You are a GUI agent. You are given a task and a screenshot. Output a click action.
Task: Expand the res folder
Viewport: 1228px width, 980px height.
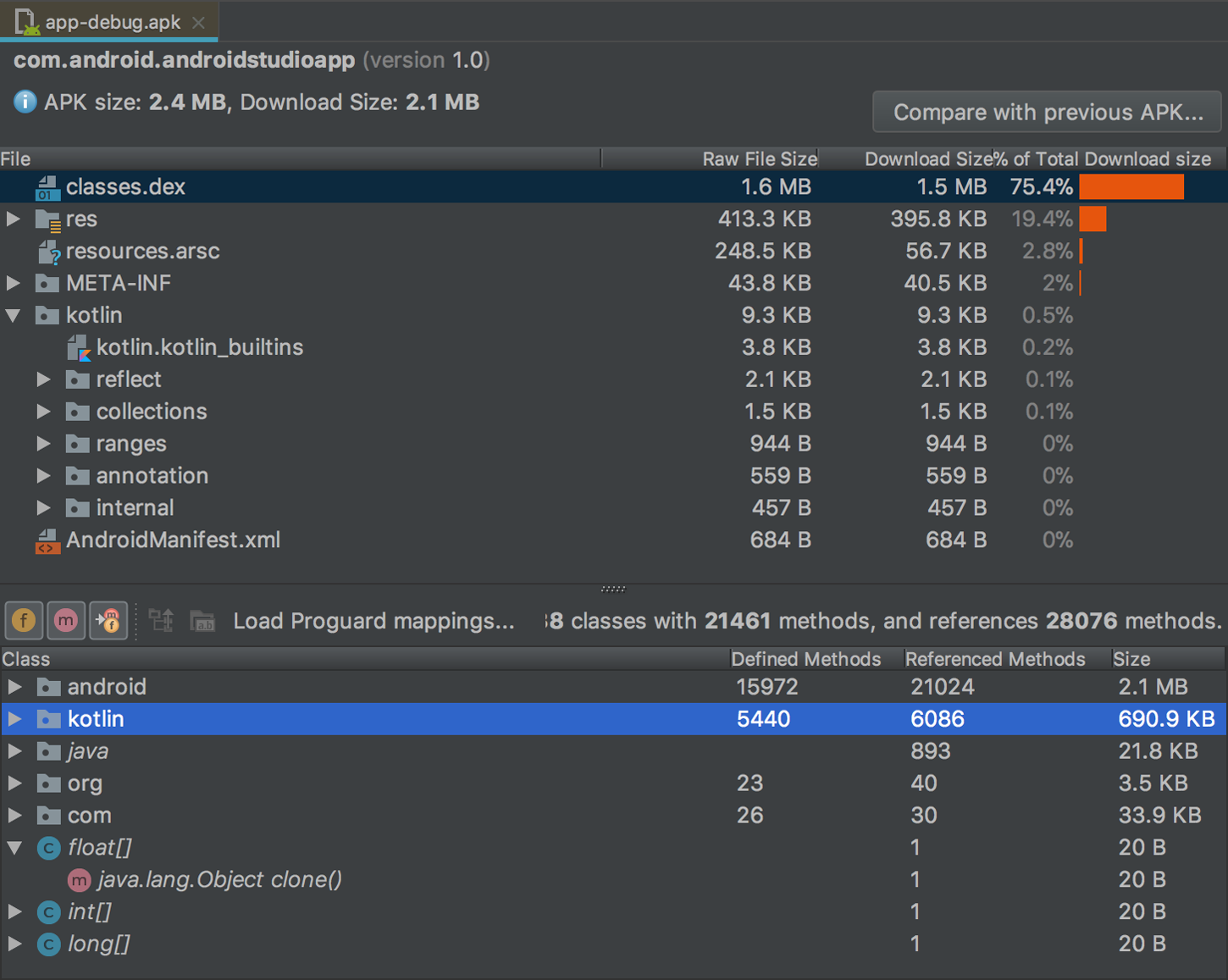coord(14,219)
